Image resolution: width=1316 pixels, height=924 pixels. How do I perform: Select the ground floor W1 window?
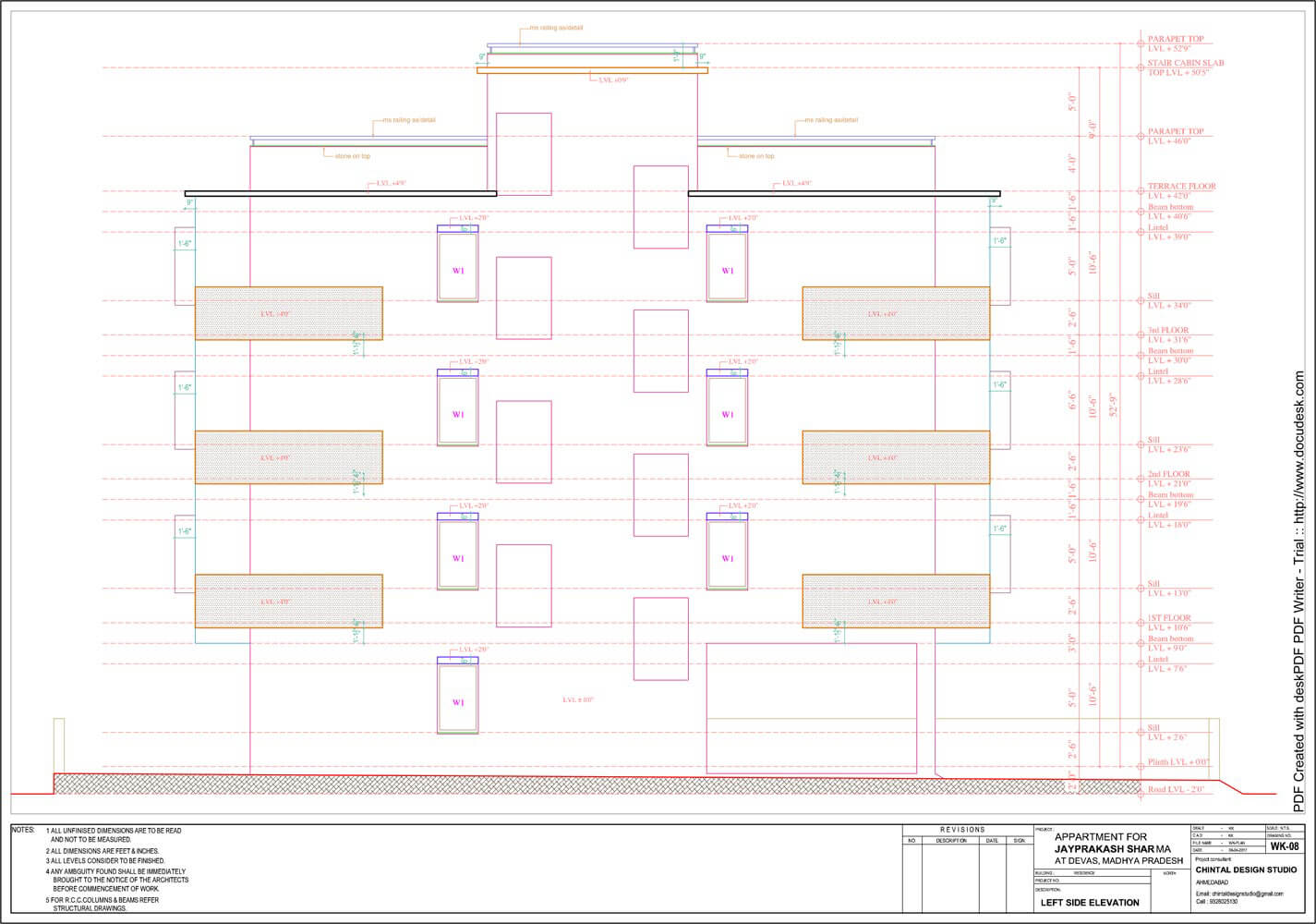coord(458,702)
